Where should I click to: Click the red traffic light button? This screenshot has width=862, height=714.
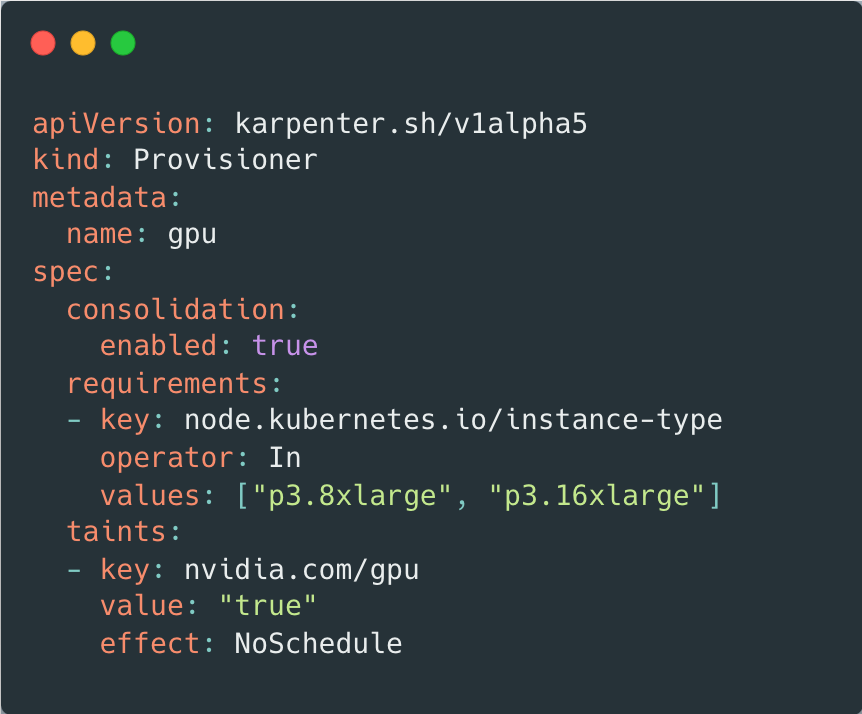pos(43,43)
